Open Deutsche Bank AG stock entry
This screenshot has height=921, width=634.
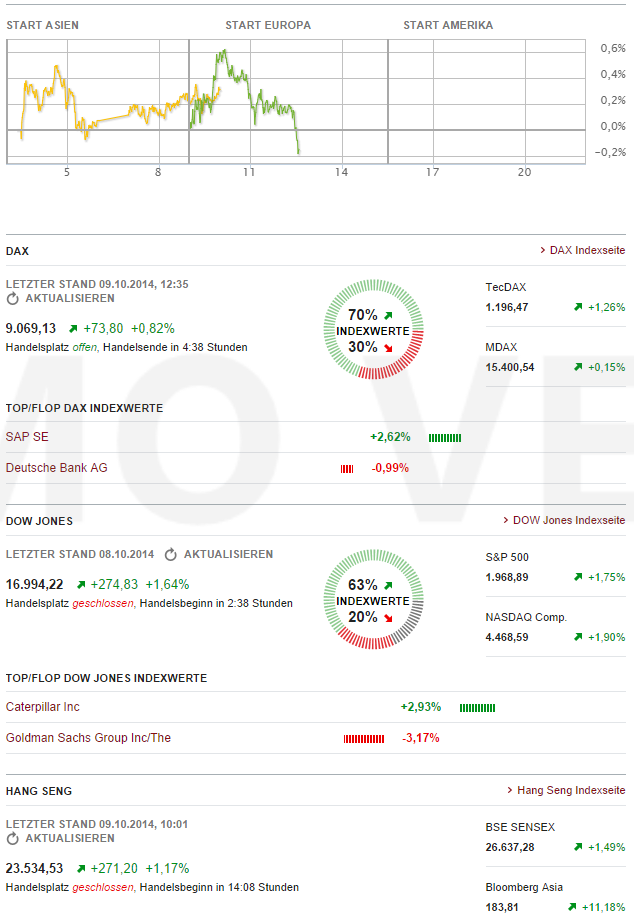point(56,467)
